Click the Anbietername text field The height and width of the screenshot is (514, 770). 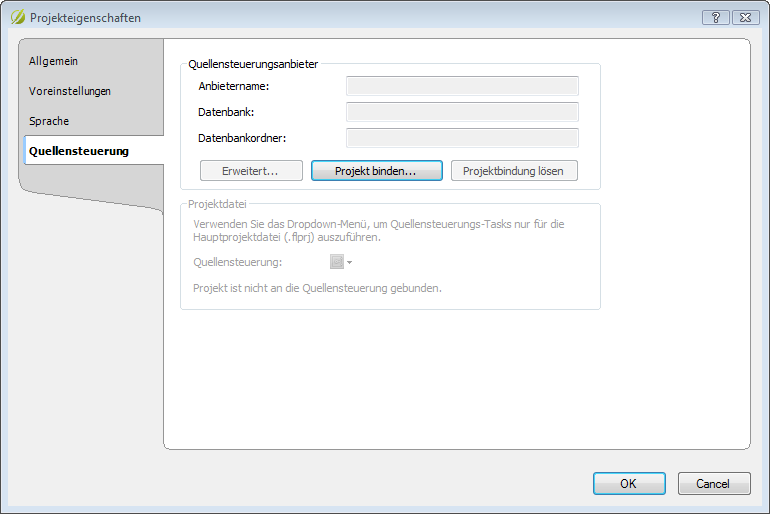click(462, 86)
